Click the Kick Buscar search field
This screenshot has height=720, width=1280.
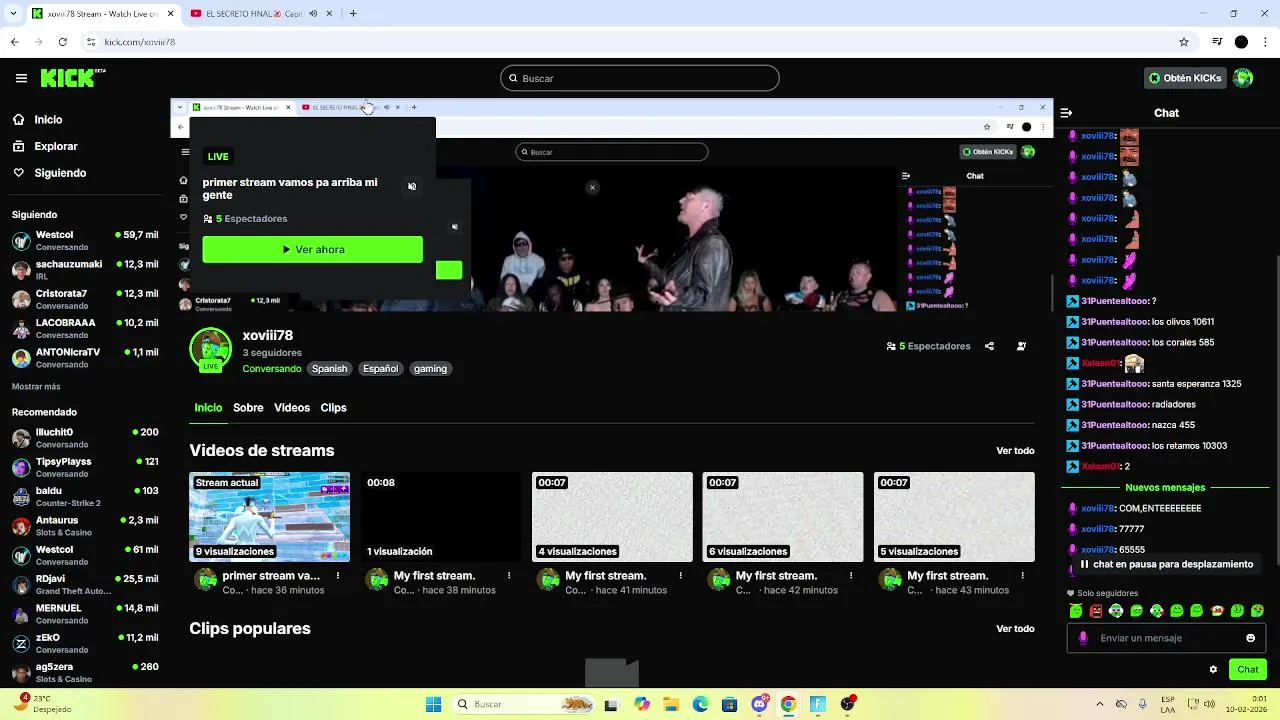tap(640, 78)
